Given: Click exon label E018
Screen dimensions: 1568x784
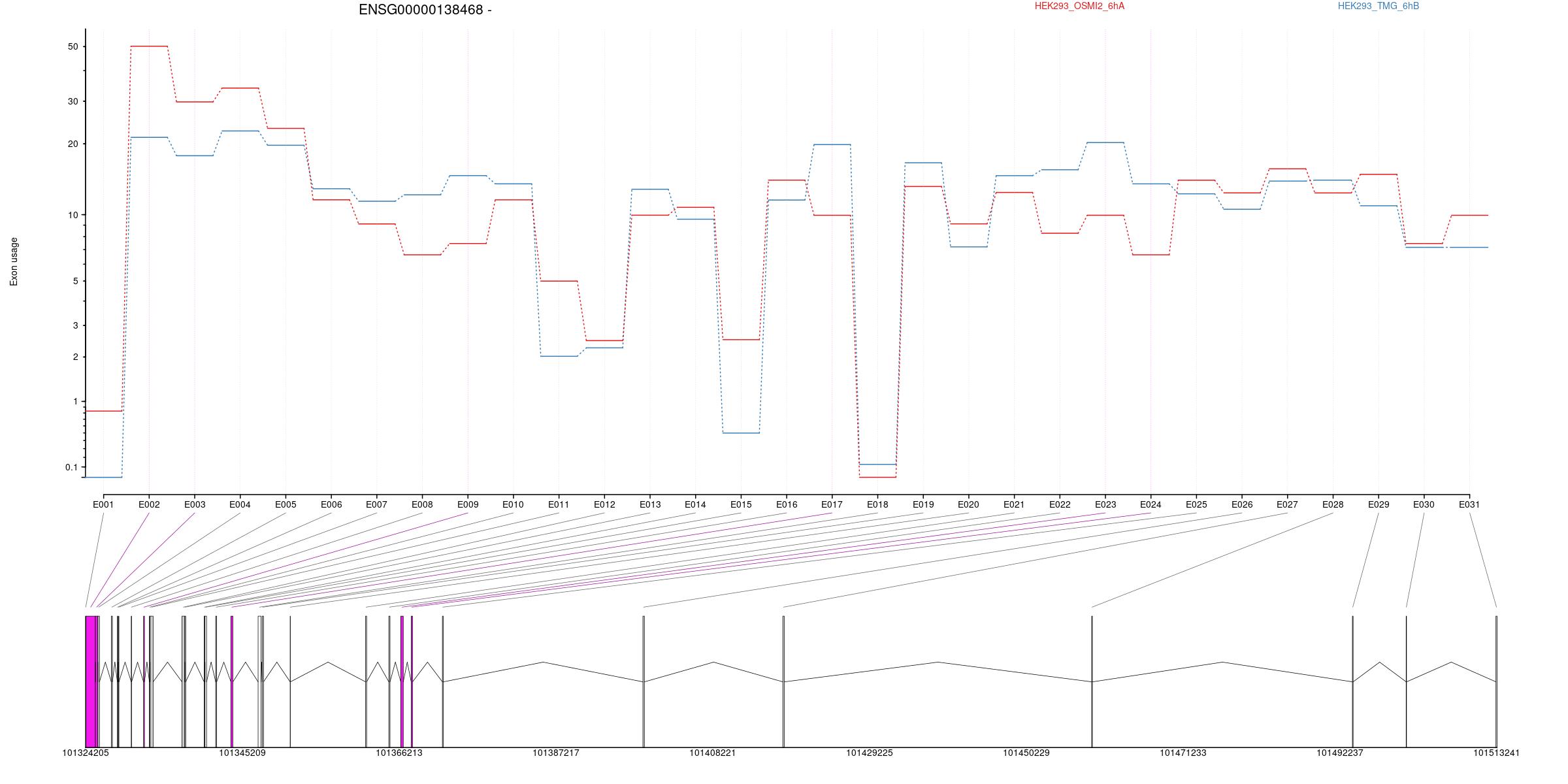Looking at the screenshot, I should pos(877,504).
